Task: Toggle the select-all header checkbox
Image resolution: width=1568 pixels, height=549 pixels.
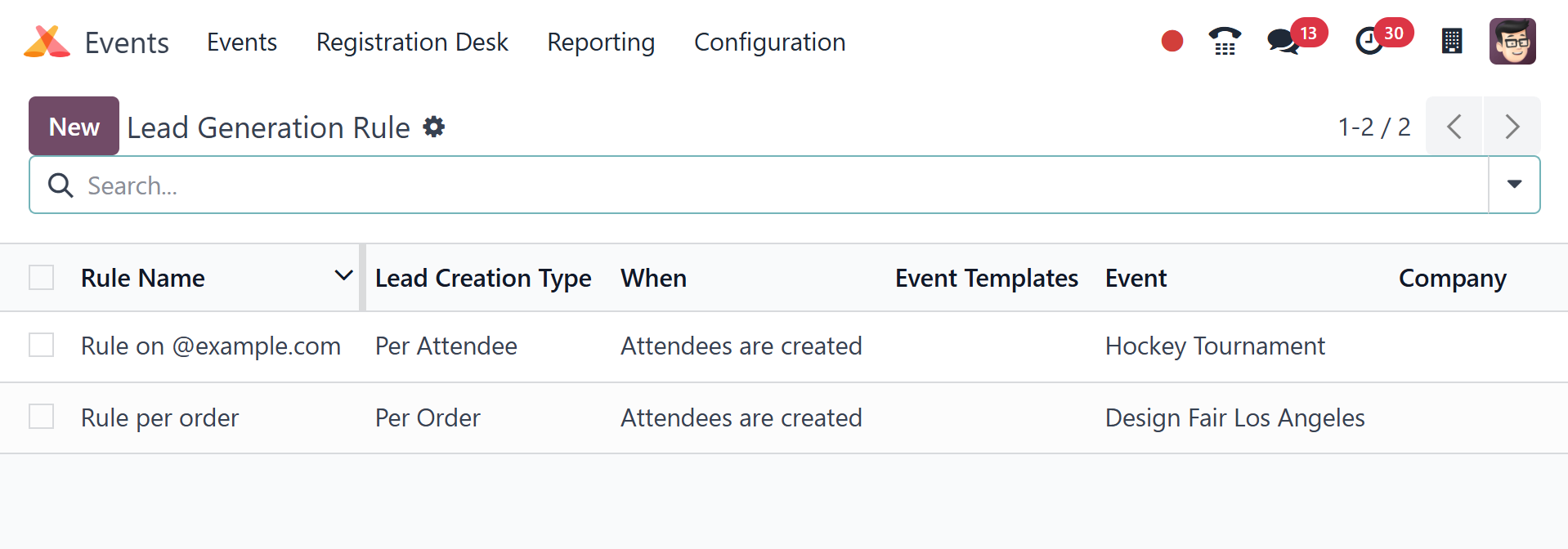Action: point(42,278)
